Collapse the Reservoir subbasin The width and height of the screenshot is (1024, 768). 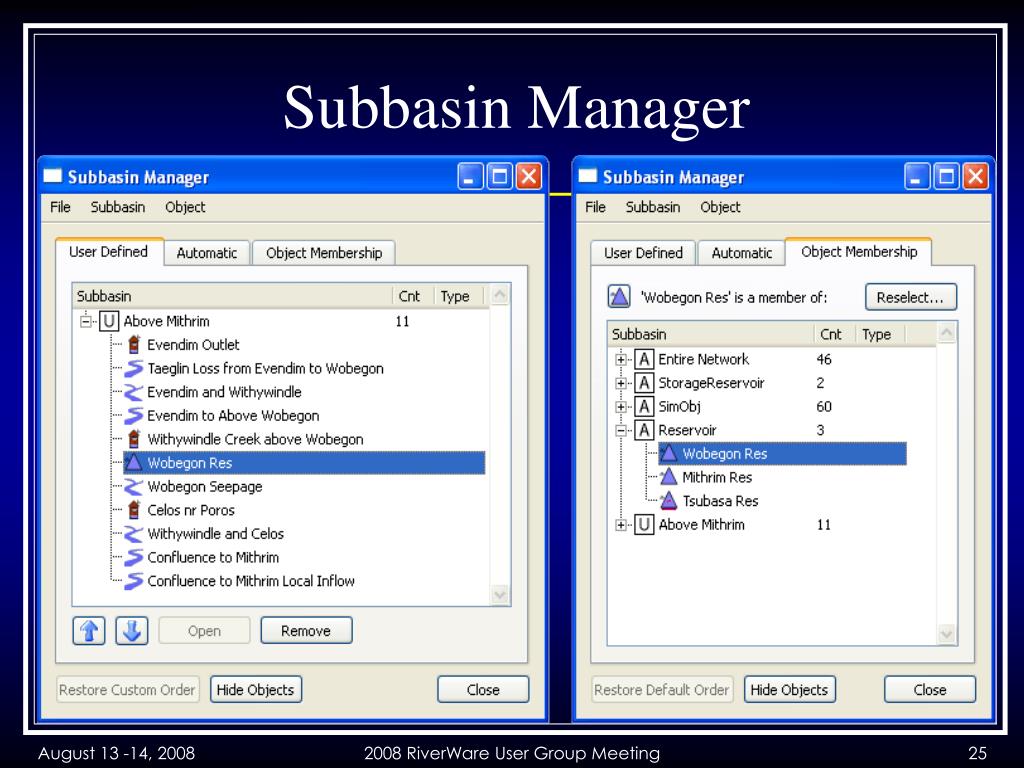point(621,430)
